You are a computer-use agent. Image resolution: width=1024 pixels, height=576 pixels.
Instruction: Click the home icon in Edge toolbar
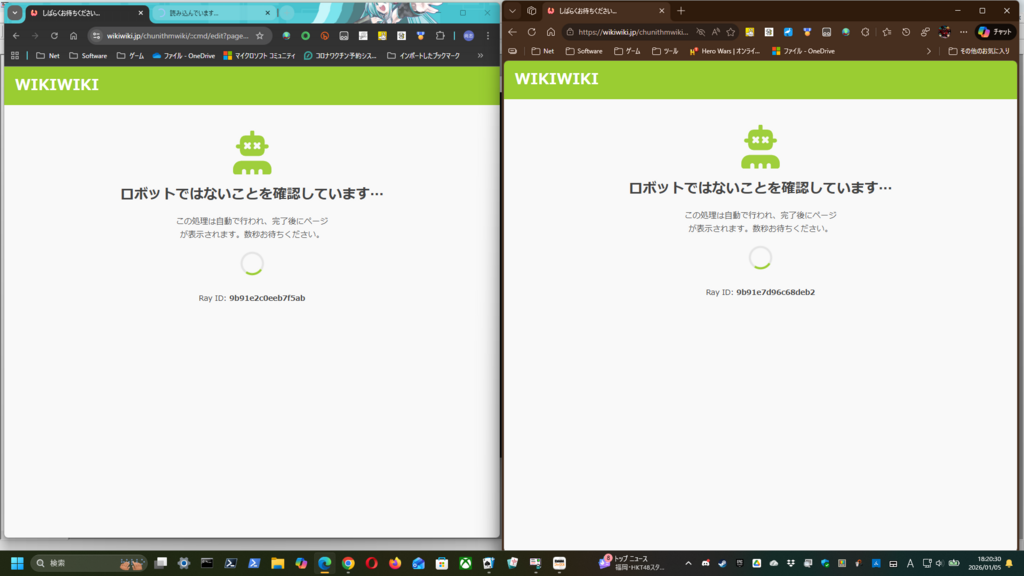tap(550, 32)
